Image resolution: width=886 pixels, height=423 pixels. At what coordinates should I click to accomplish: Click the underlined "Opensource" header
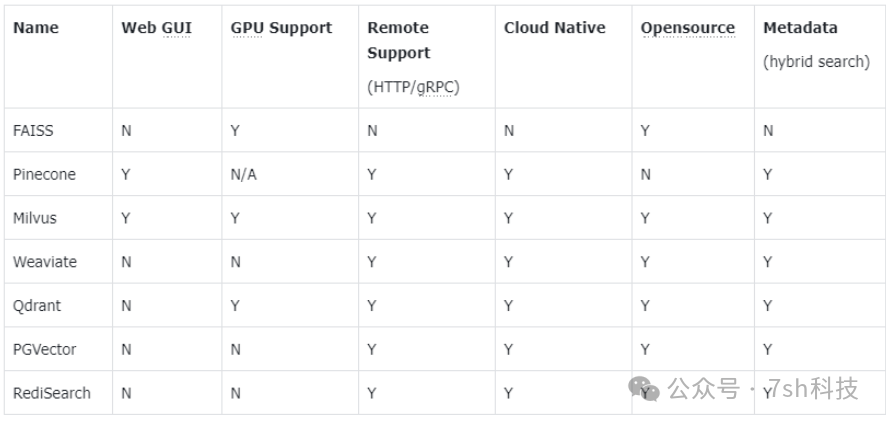687,28
